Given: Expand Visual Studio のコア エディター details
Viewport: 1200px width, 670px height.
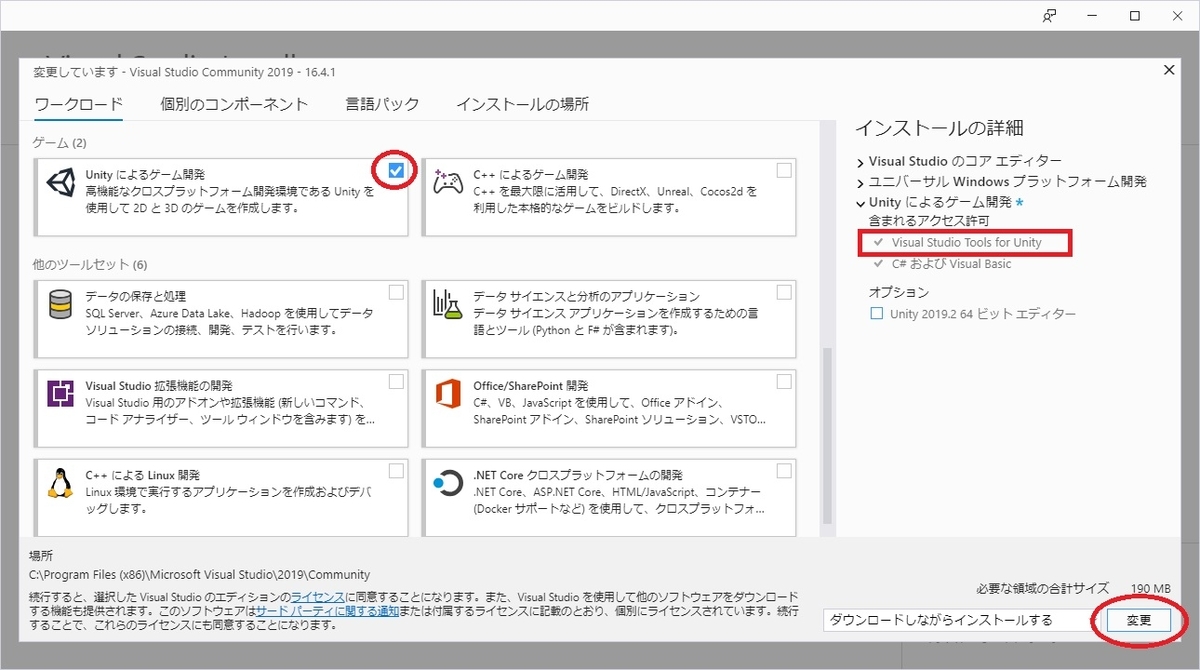Looking at the screenshot, I should tap(860, 161).
